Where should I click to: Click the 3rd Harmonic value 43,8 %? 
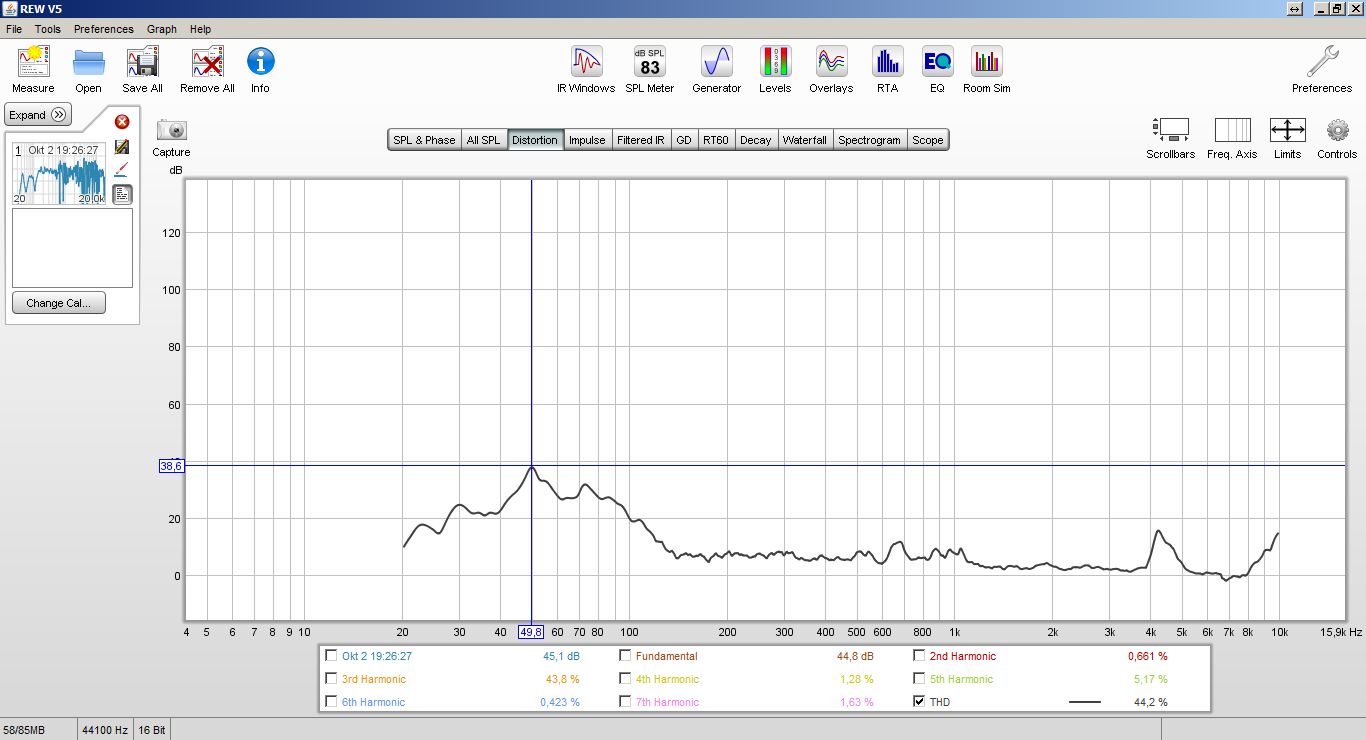click(x=562, y=679)
